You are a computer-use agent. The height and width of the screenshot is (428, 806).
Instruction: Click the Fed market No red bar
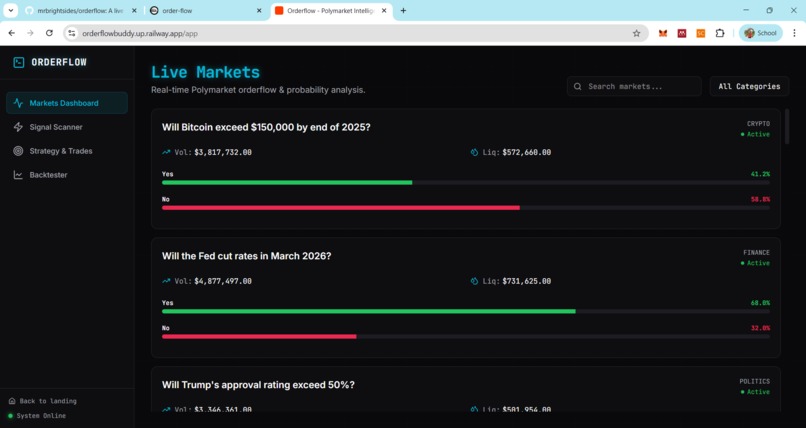click(259, 337)
